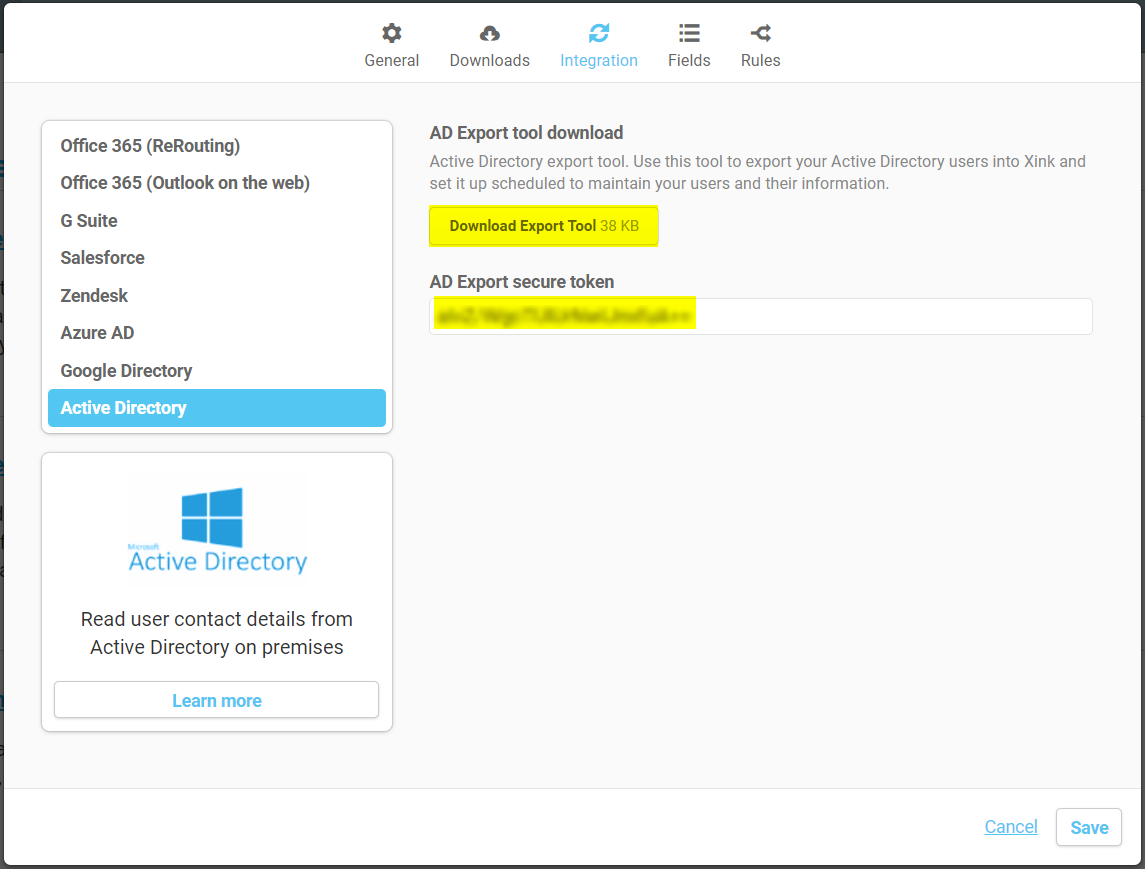This screenshot has height=869, width=1145.
Task: Click the AD Export tool download heading
Action: point(526,133)
